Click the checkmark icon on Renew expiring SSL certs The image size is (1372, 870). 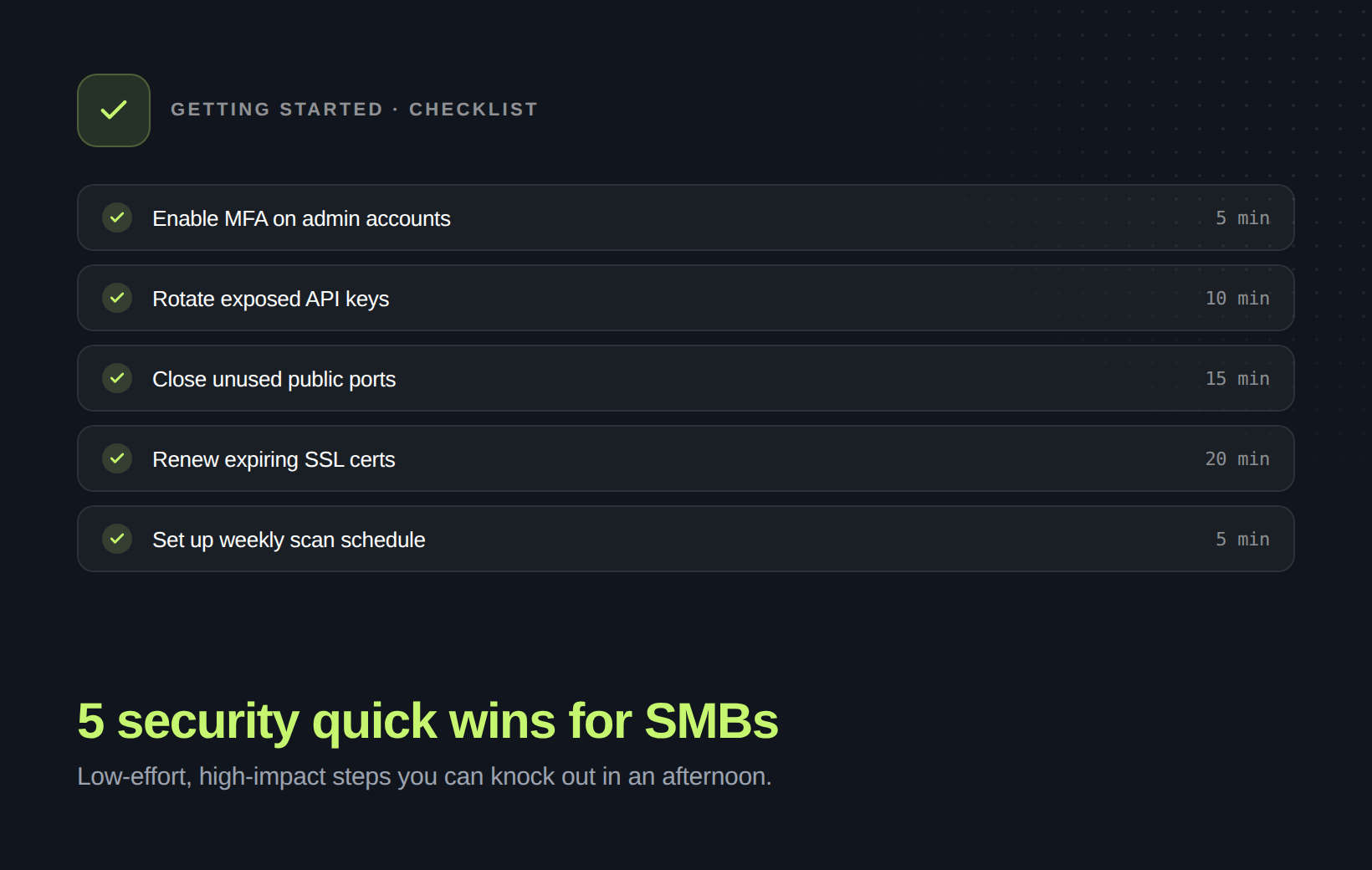click(x=117, y=458)
